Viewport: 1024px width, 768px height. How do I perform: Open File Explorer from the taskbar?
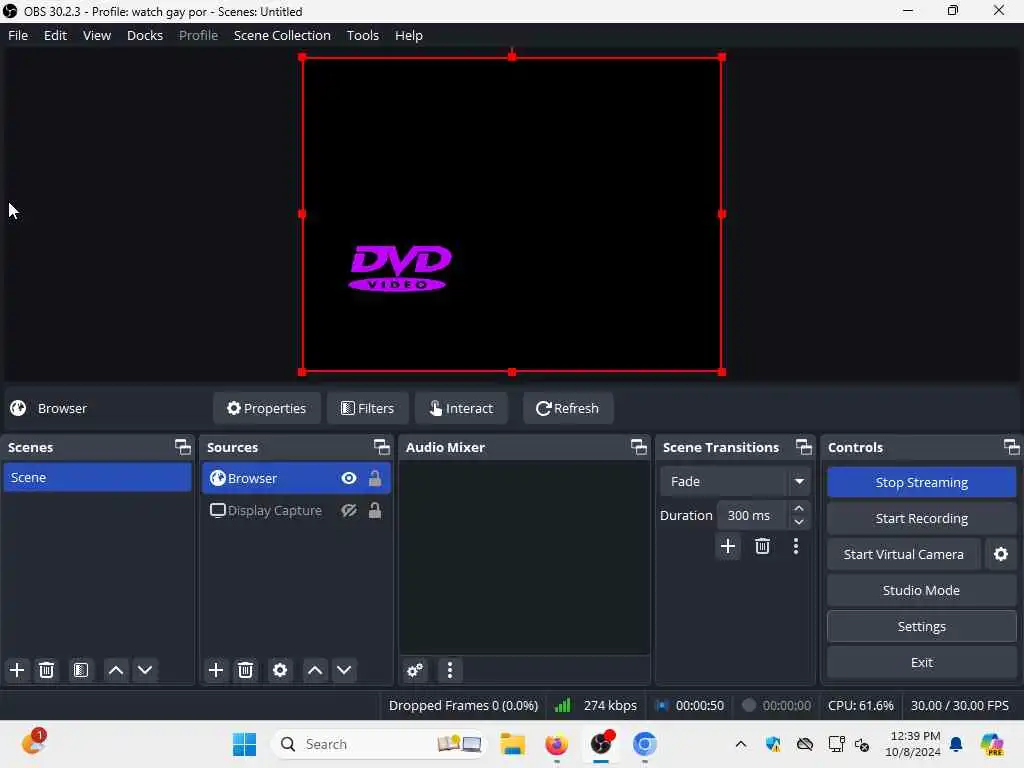tap(513, 744)
